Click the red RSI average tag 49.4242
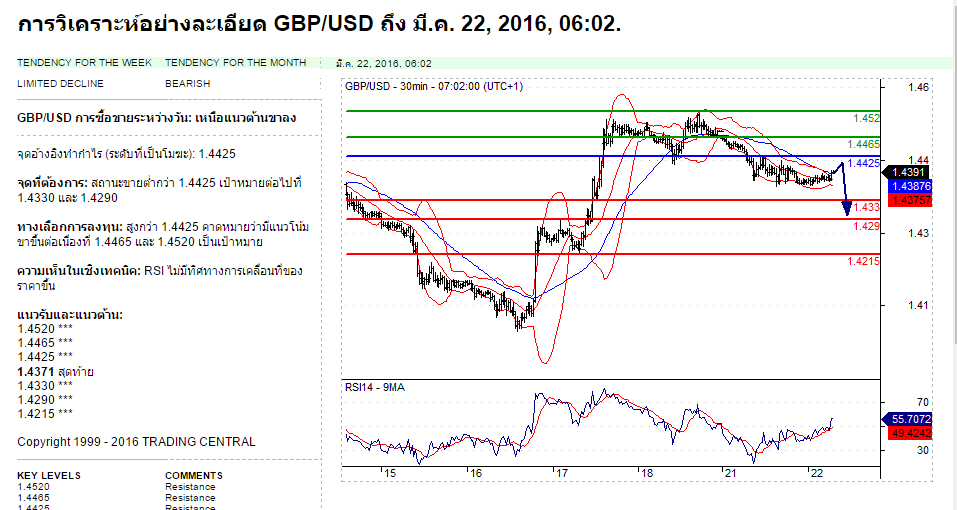Screen dimensions: 957x510 911,434
